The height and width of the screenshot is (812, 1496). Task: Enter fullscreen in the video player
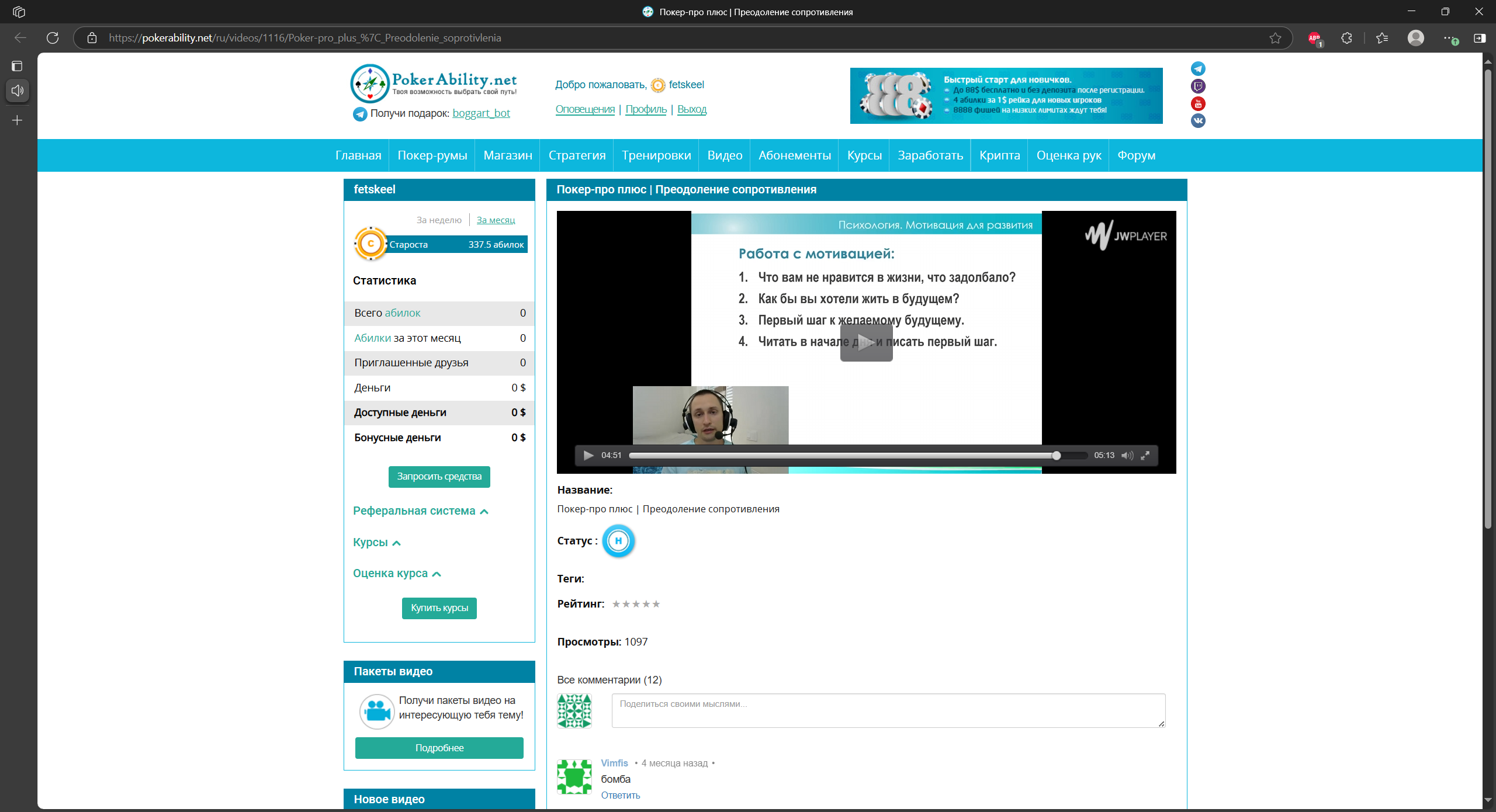point(1145,455)
